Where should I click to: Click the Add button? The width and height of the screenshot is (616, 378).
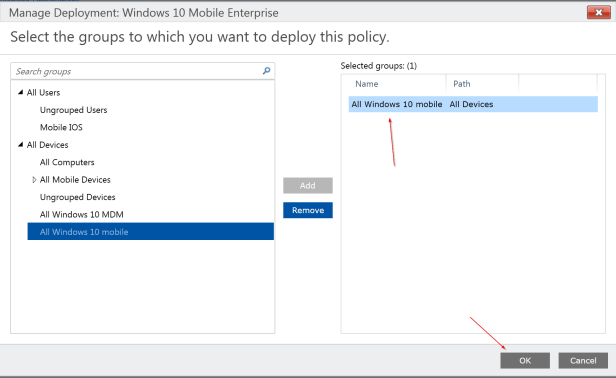tap(308, 185)
